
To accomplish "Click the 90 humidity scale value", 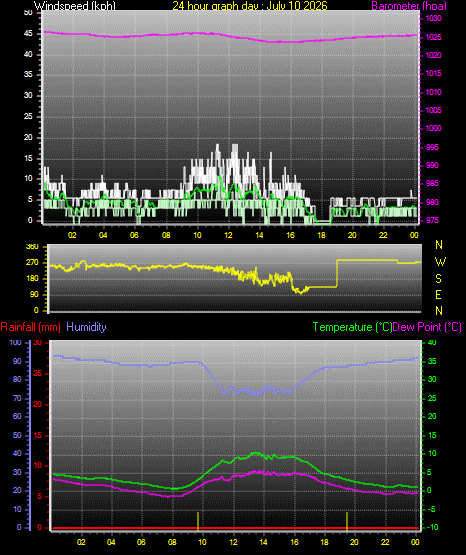I will pos(17,361).
